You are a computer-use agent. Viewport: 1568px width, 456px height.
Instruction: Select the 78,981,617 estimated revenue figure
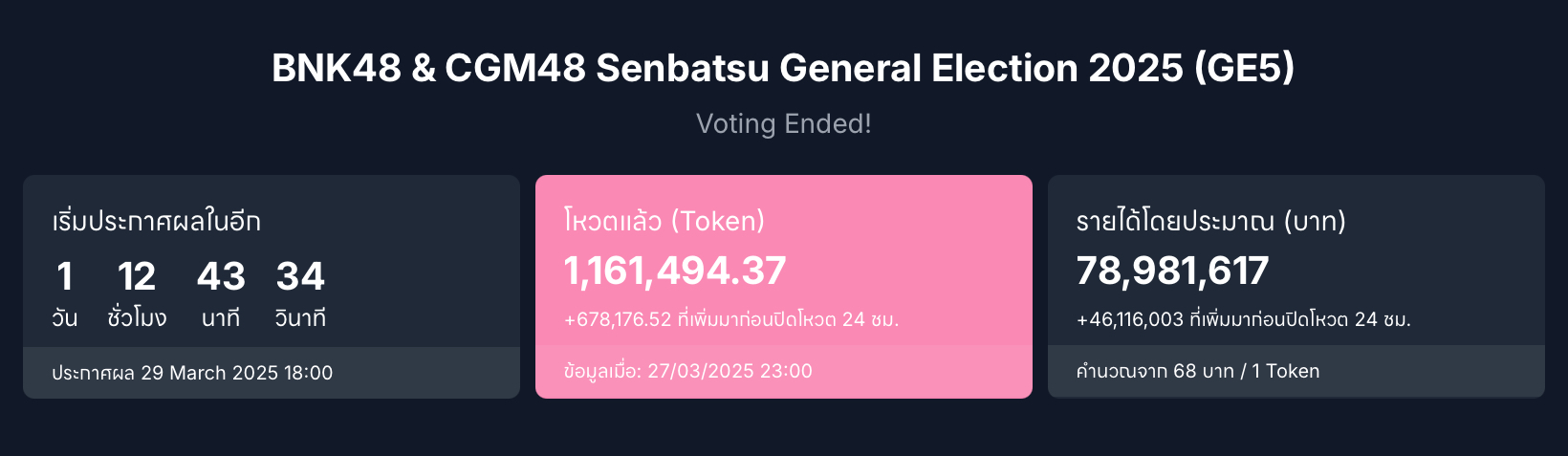click(1173, 271)
